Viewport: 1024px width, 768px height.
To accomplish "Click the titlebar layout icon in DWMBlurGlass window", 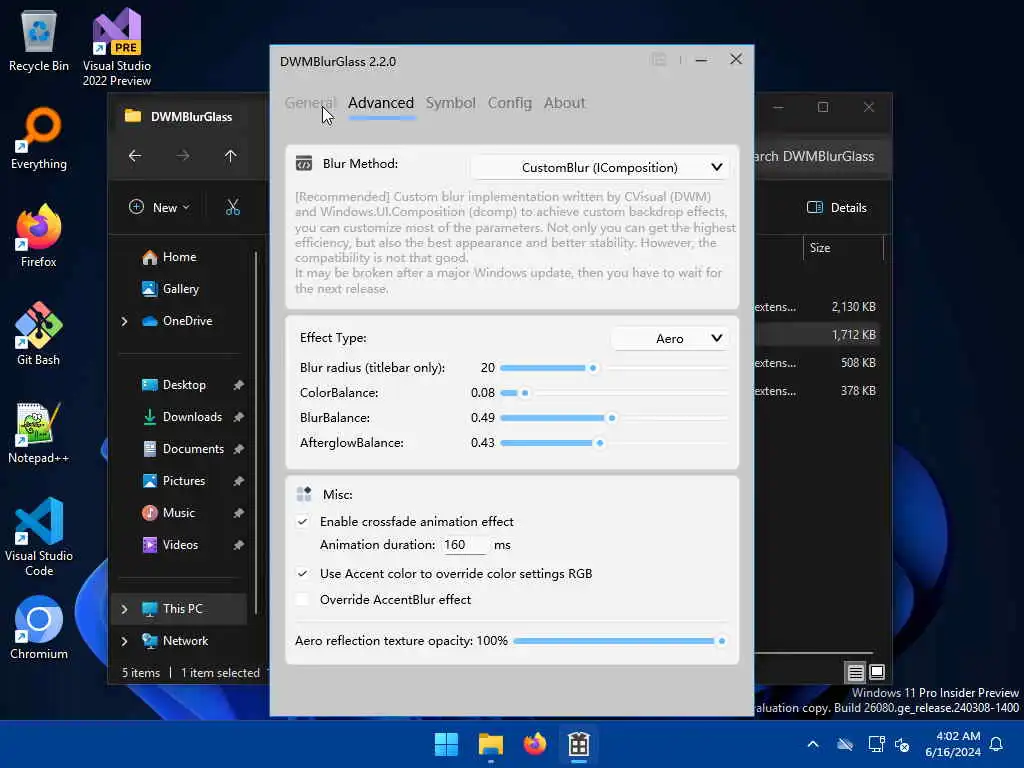I will coord(659,60).
